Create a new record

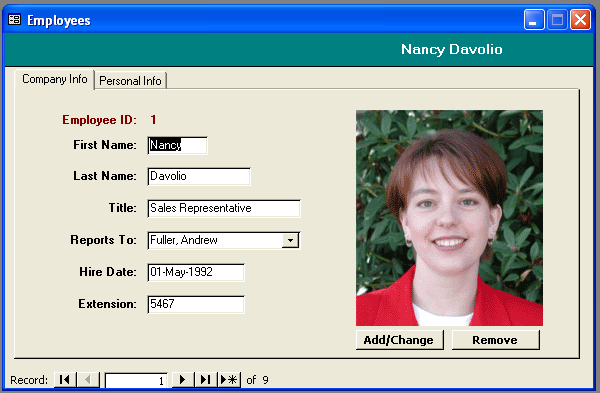(229, 380)
